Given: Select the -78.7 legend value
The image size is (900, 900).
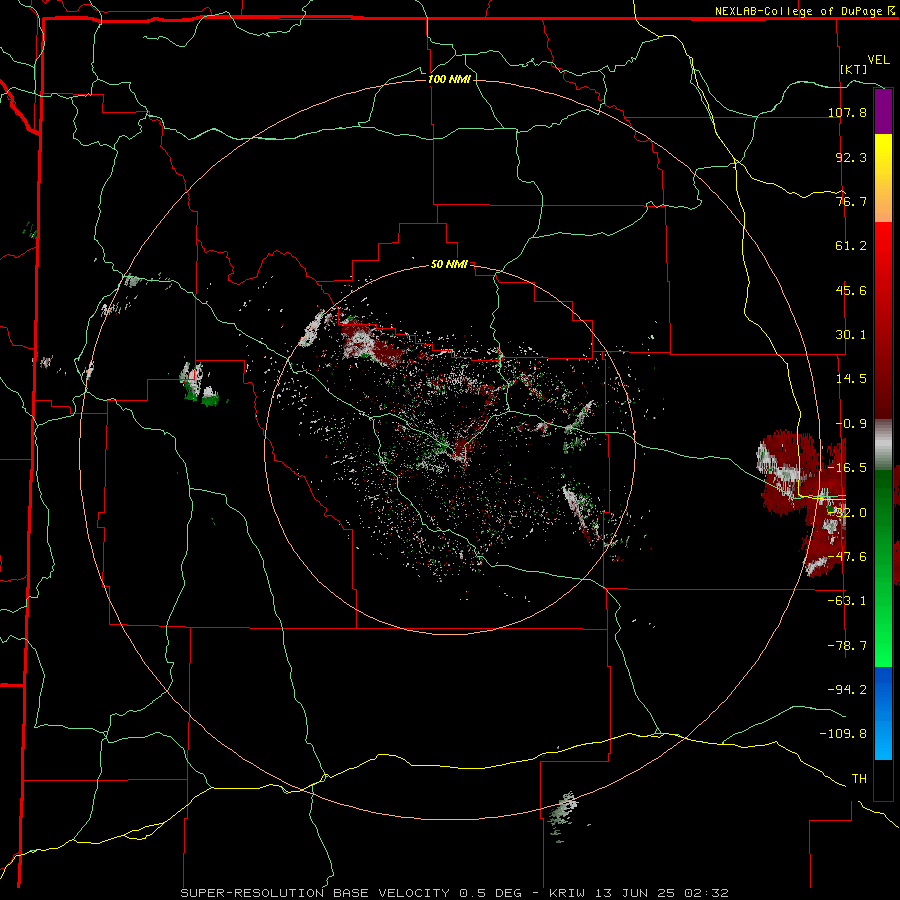Looking at the screenshot, I should (x=847, y=646).
